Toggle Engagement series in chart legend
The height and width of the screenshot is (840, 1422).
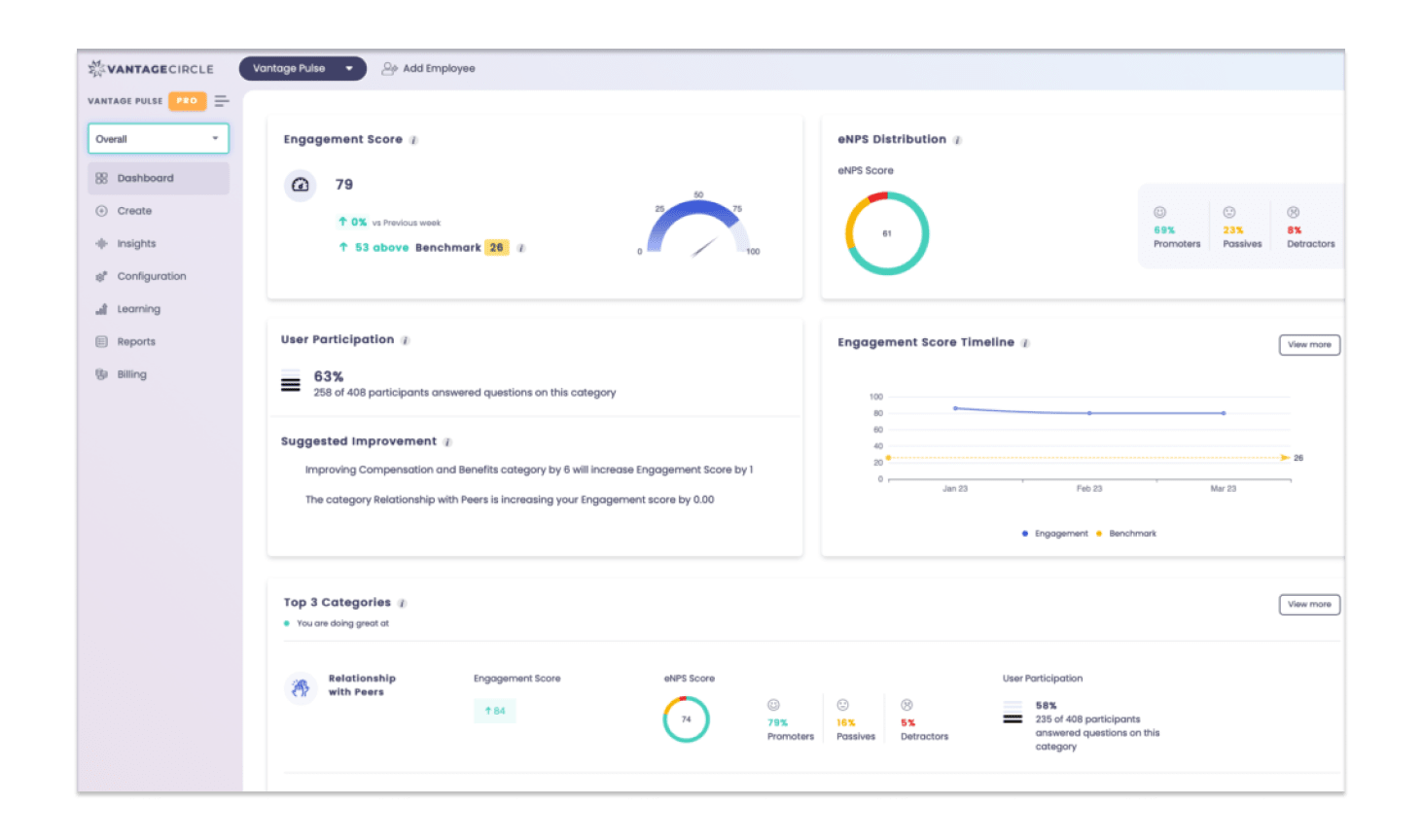coord(1055,534)
